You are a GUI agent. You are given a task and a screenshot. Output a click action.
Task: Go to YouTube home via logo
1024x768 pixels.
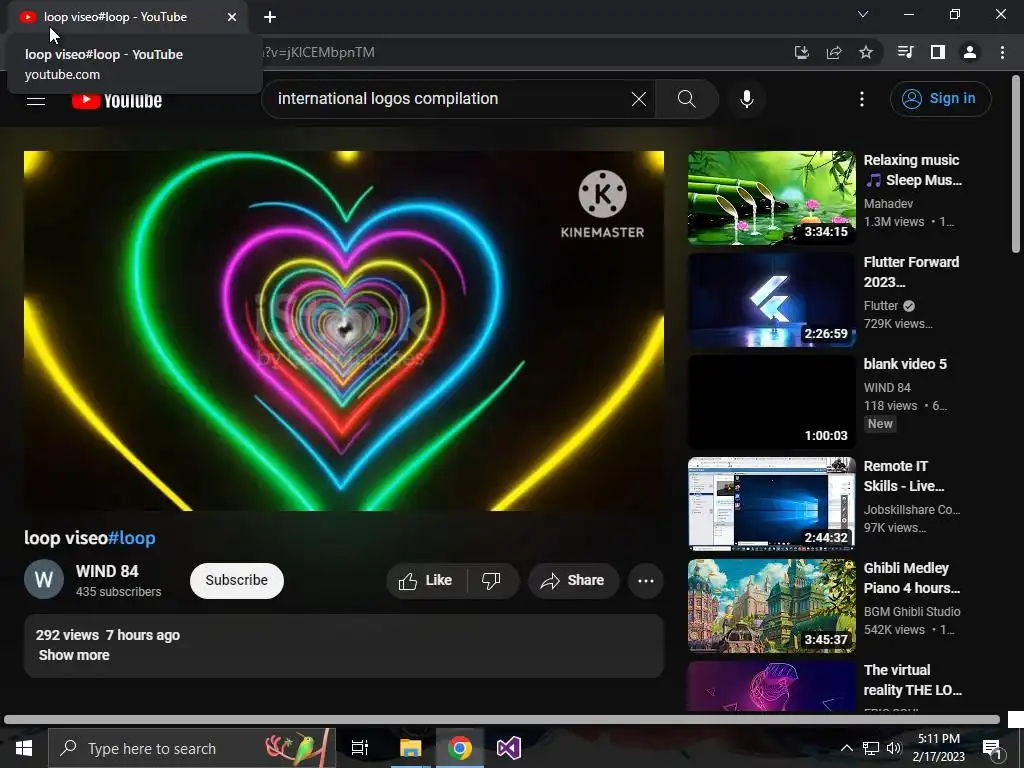[117, 100]
